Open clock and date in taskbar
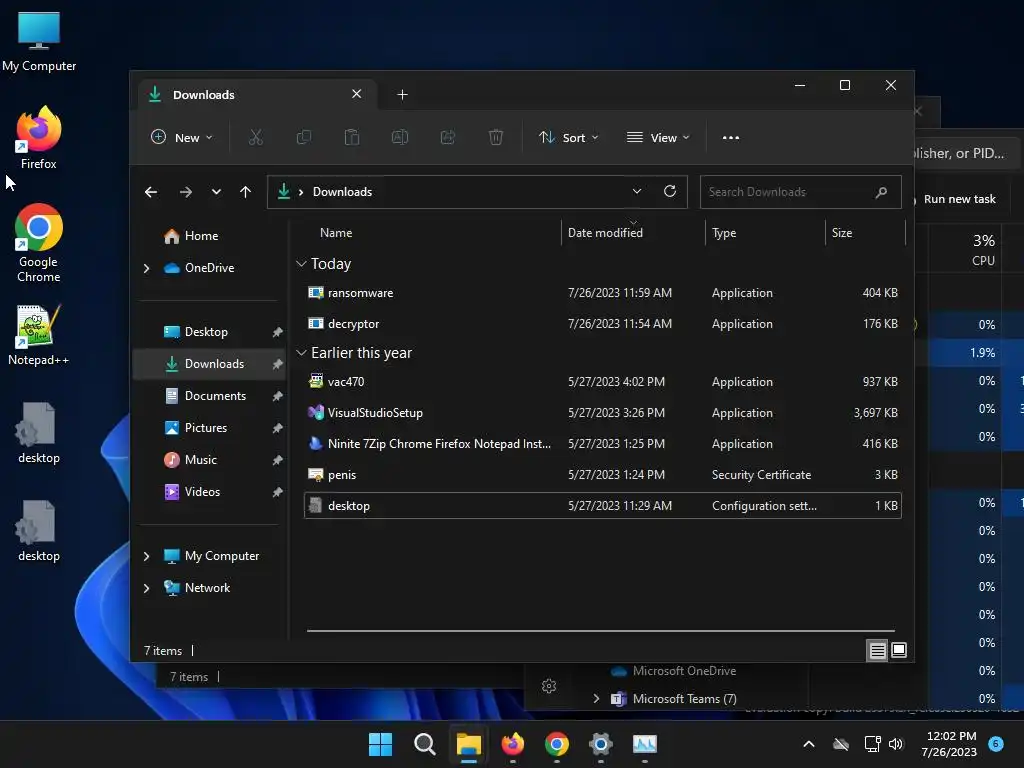The width and height of the screenshot is (1024, 768). [x=950, y=744]
